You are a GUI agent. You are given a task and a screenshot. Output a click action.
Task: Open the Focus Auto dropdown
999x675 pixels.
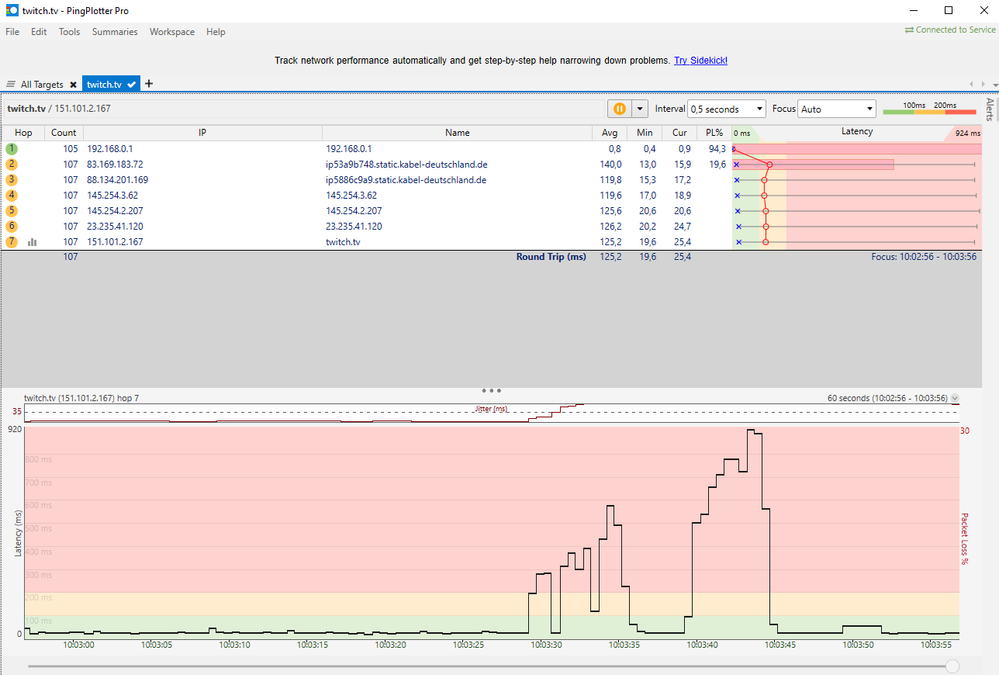point(837,109)
